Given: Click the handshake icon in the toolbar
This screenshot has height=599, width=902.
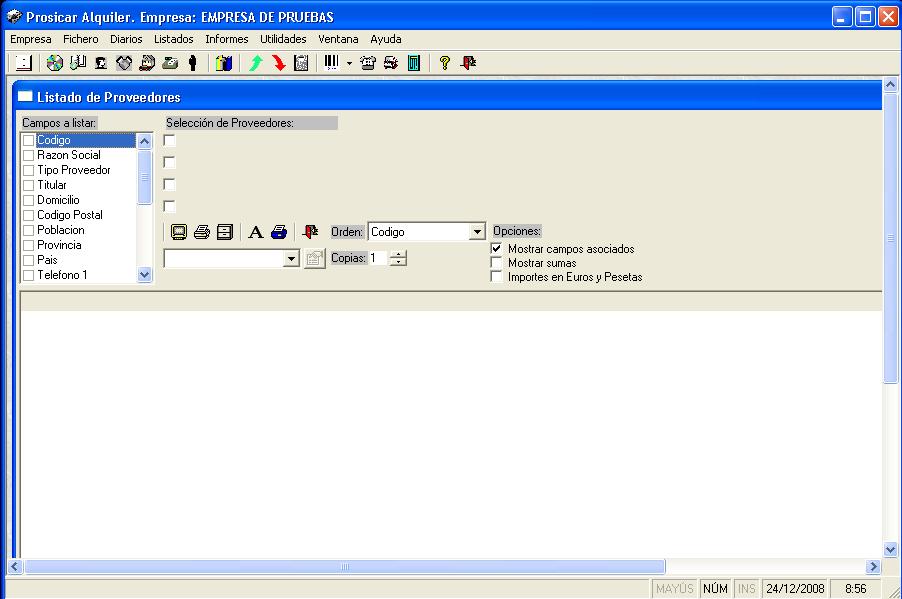Looking at the screenshot, I should 124,63.
